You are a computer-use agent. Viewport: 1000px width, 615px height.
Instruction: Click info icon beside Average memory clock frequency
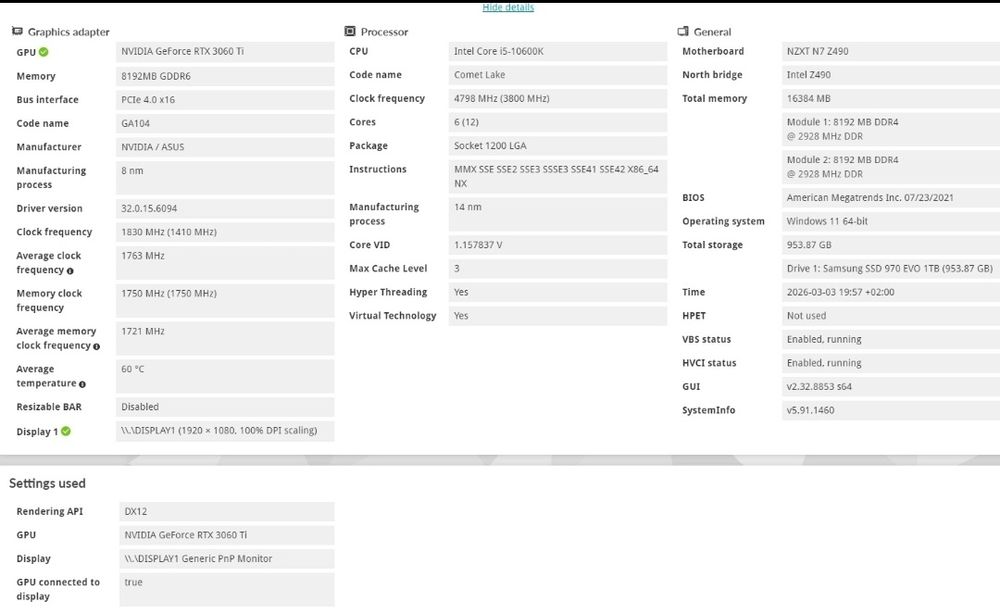[96, 347]
